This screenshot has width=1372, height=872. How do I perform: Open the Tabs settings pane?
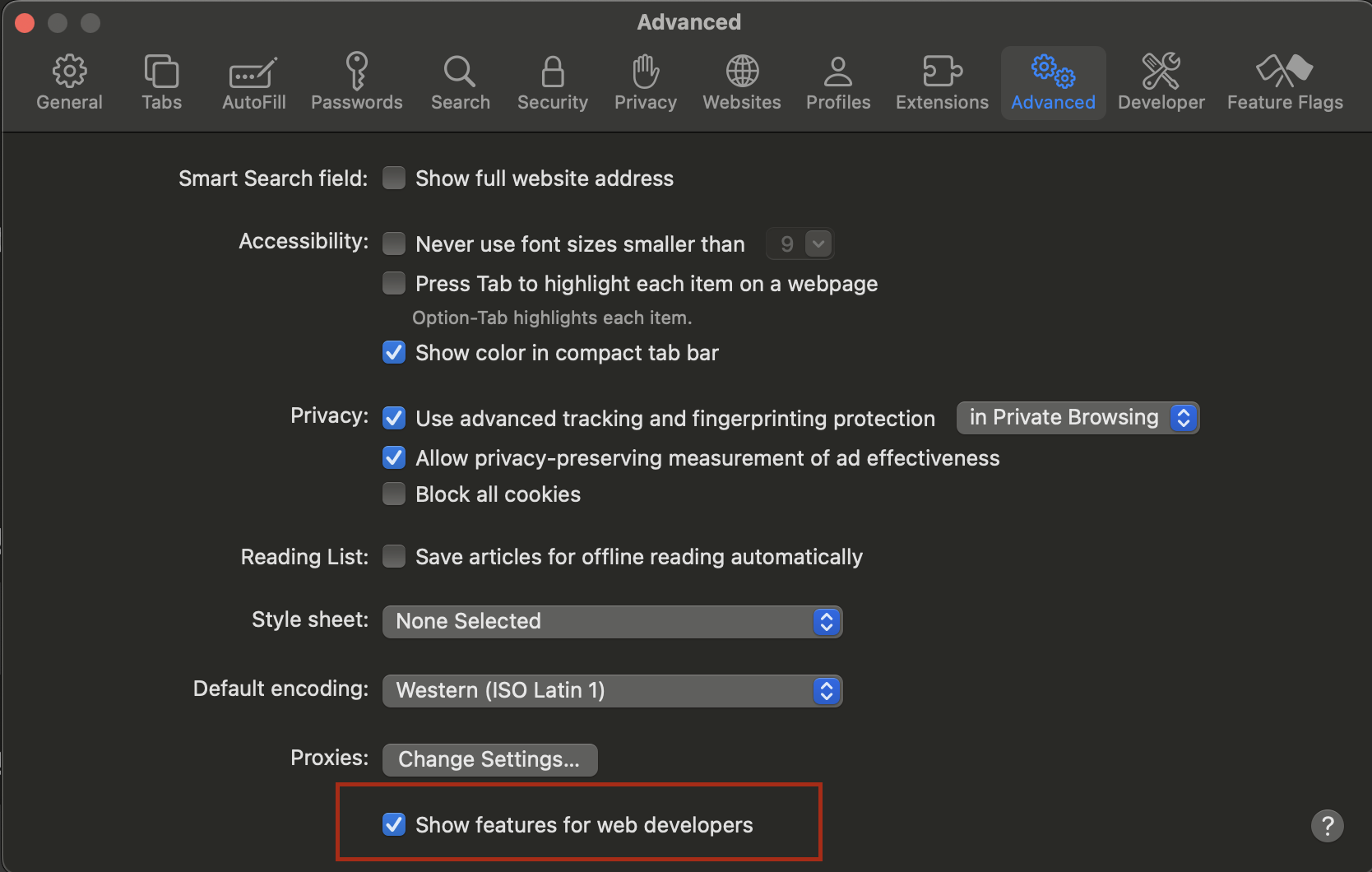pos(161,81)
